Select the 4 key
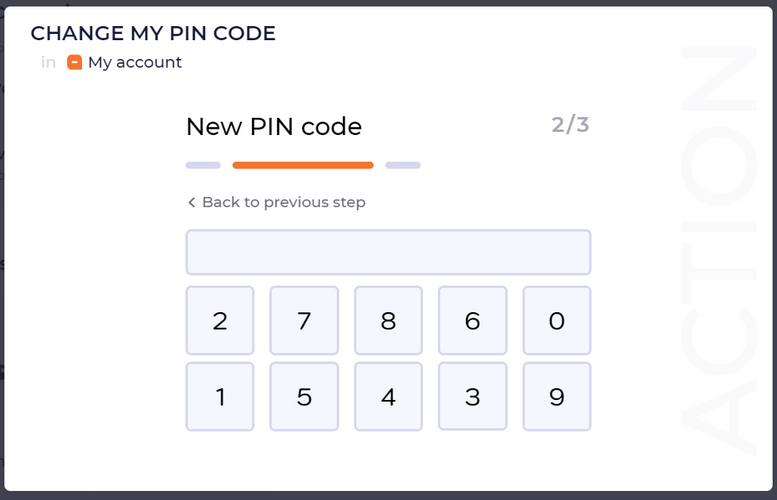 tap(388, 397)
